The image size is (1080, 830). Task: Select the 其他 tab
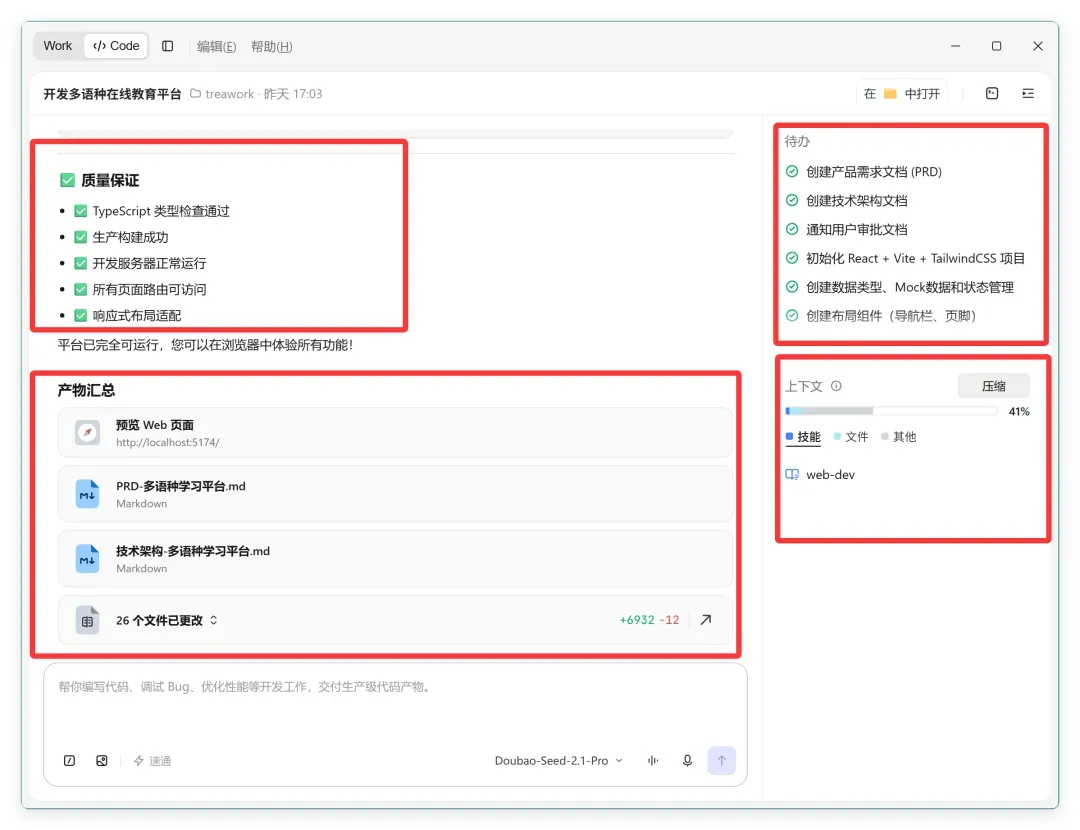[x=898, y=437]
